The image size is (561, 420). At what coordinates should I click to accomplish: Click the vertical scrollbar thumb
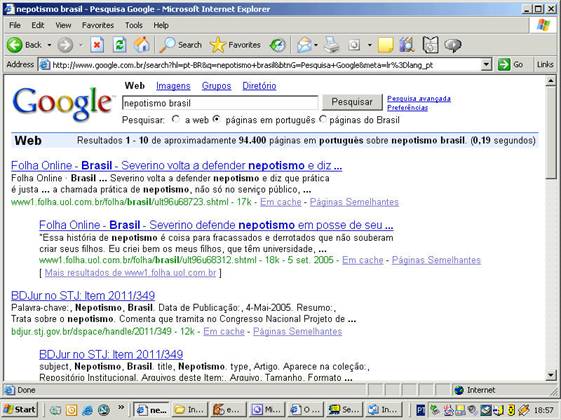[x=551, y=132]
